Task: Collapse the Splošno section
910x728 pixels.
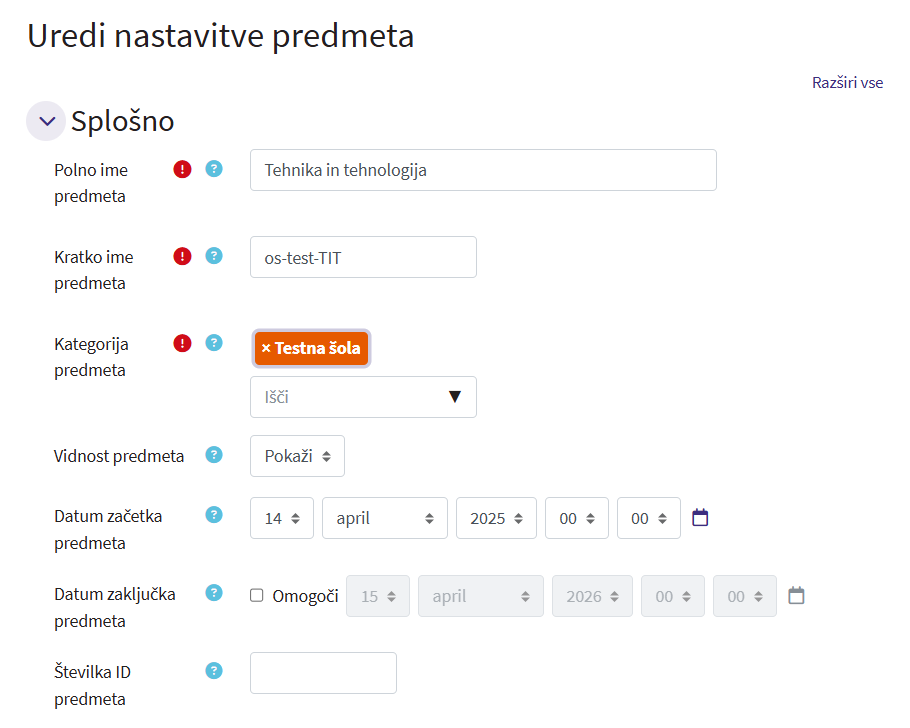Action: 46,121
